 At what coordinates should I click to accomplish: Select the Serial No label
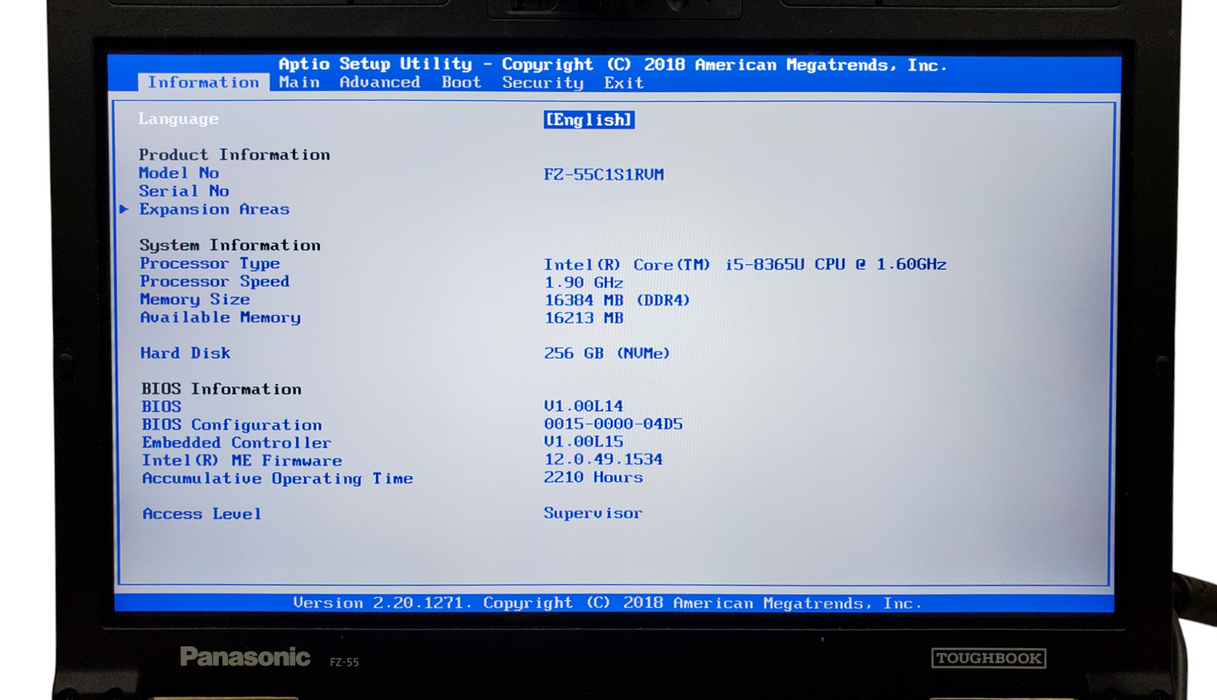[184, 190]
